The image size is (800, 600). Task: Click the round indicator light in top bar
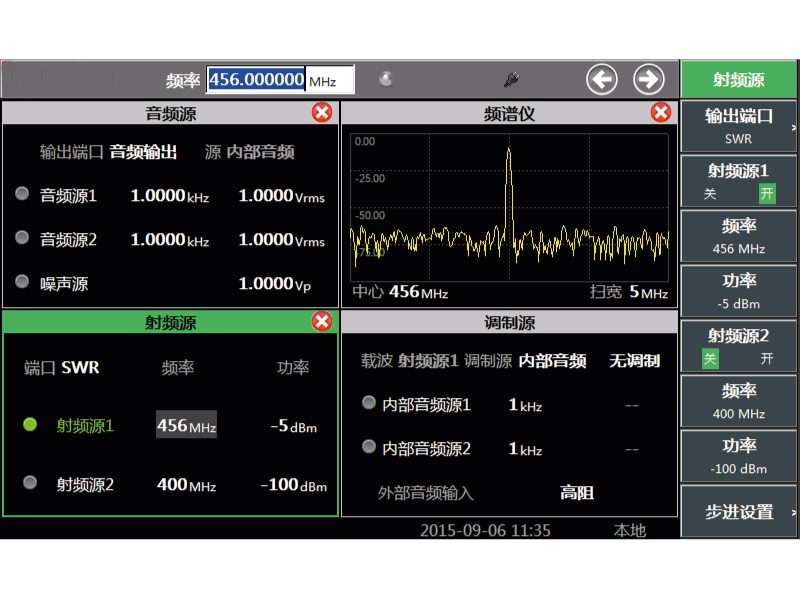[x=386, y=79]
